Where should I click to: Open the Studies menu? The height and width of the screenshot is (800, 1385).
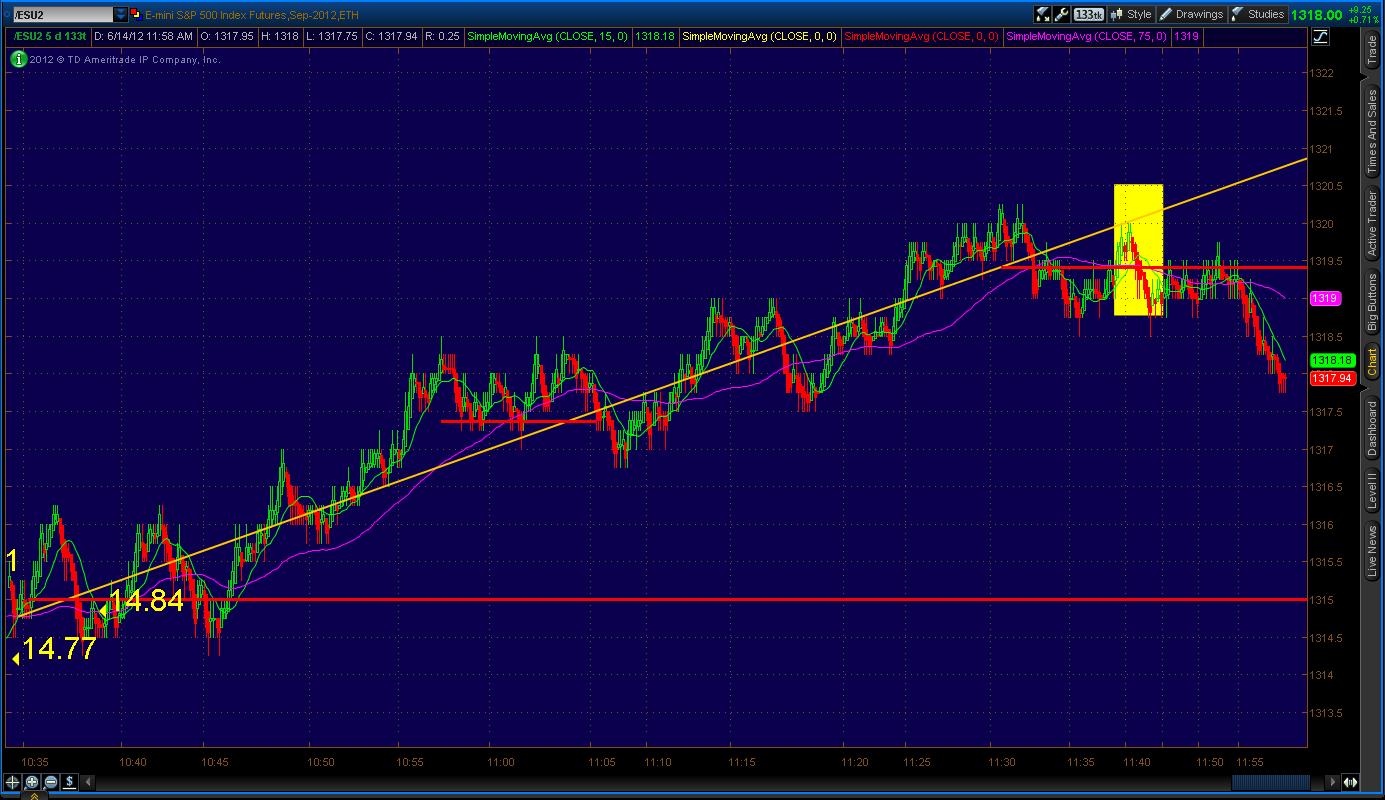click(x=1257, y=14)
